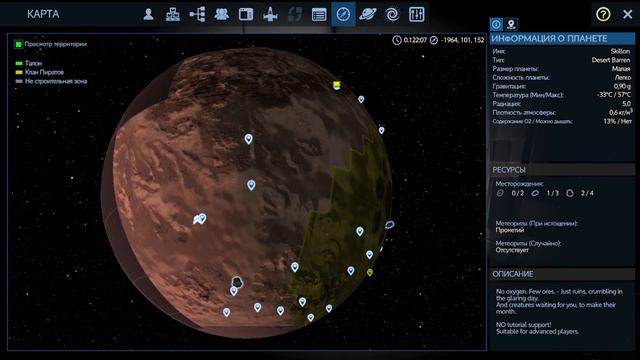Click the window panel icon in toolbar
Screen dimensions: 640x360
click(246, 14)
